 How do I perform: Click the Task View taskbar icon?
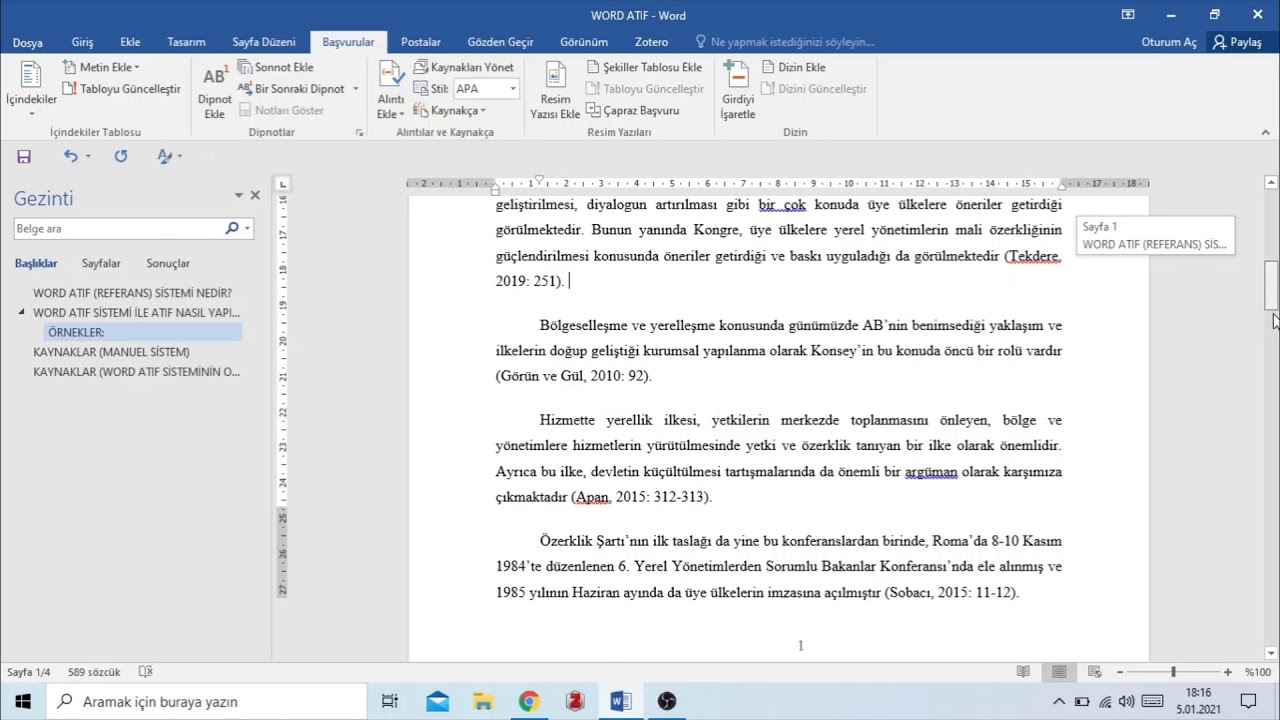tap(390, 701)
